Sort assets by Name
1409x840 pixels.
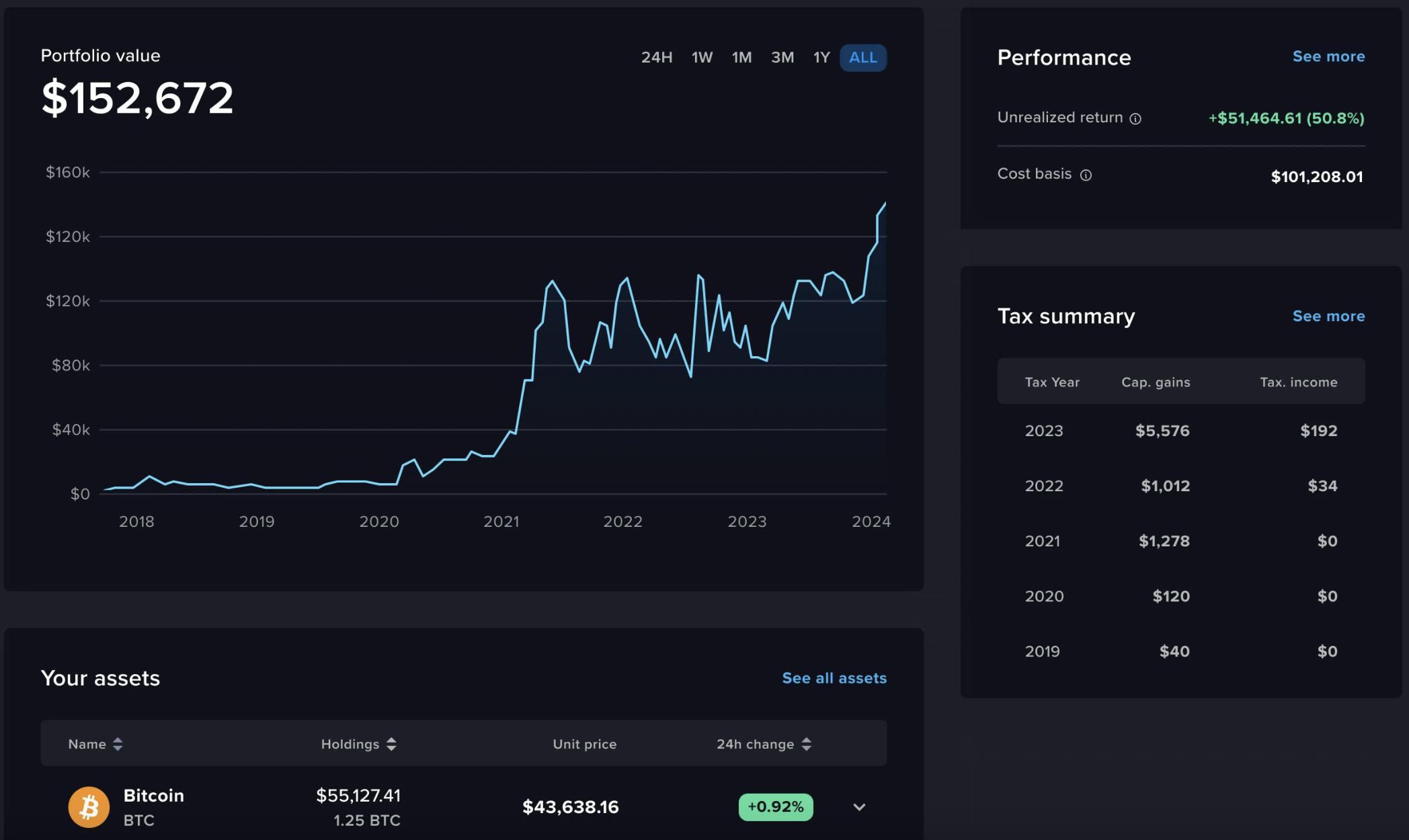tap(96, 744)
